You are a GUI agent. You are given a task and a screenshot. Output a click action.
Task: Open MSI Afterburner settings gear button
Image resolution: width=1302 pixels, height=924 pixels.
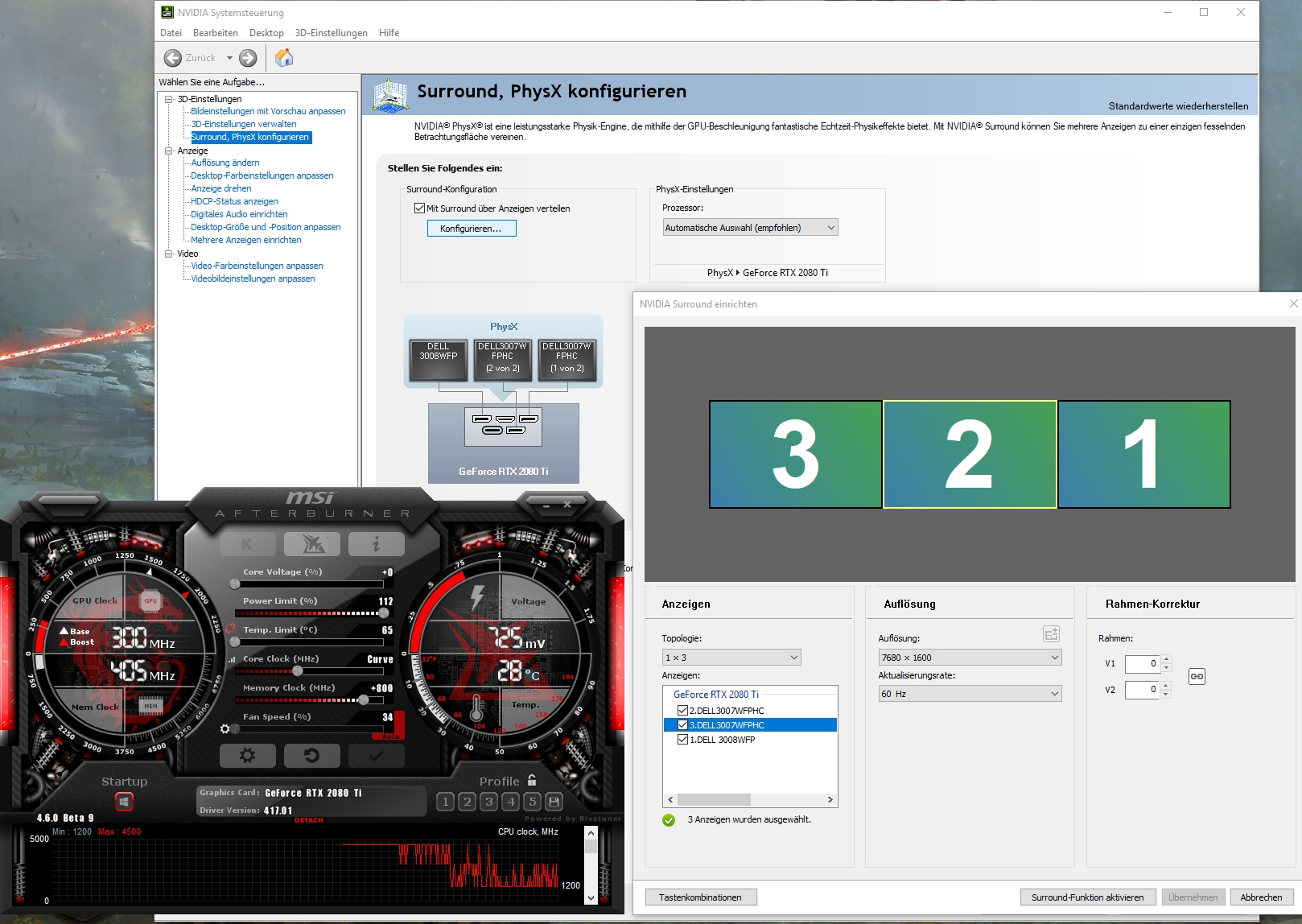coord(248,756)
